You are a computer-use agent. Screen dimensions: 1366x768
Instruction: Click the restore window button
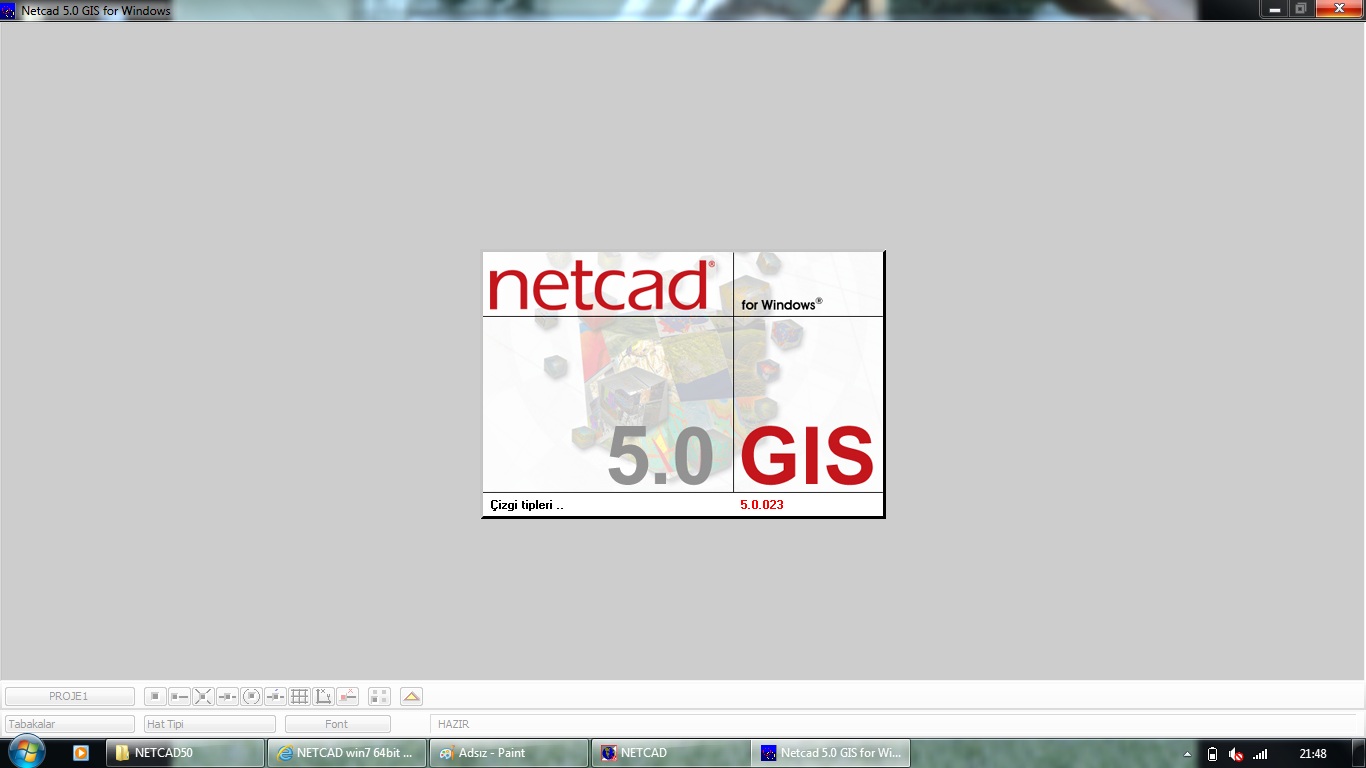click(1301, 9)
